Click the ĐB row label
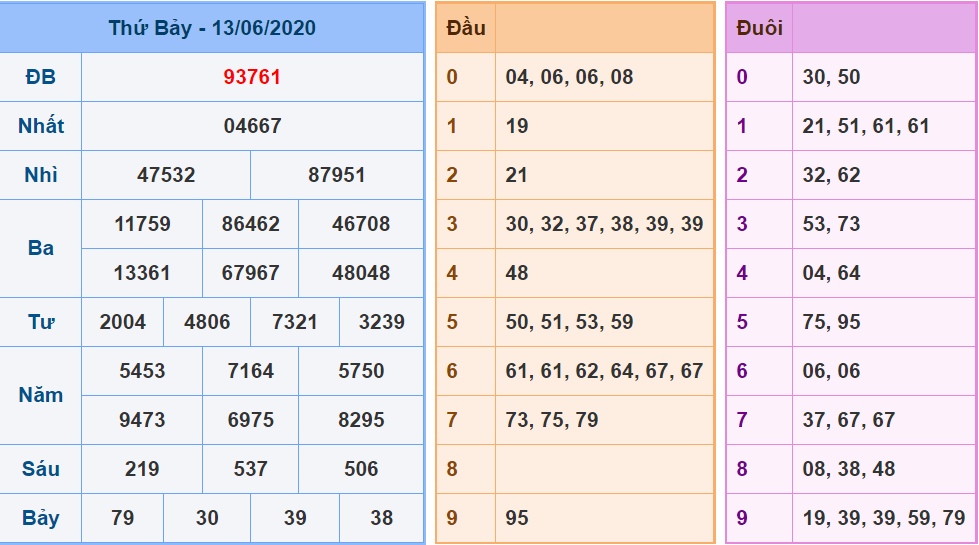979x545 pixels. [x=41, y=77]
